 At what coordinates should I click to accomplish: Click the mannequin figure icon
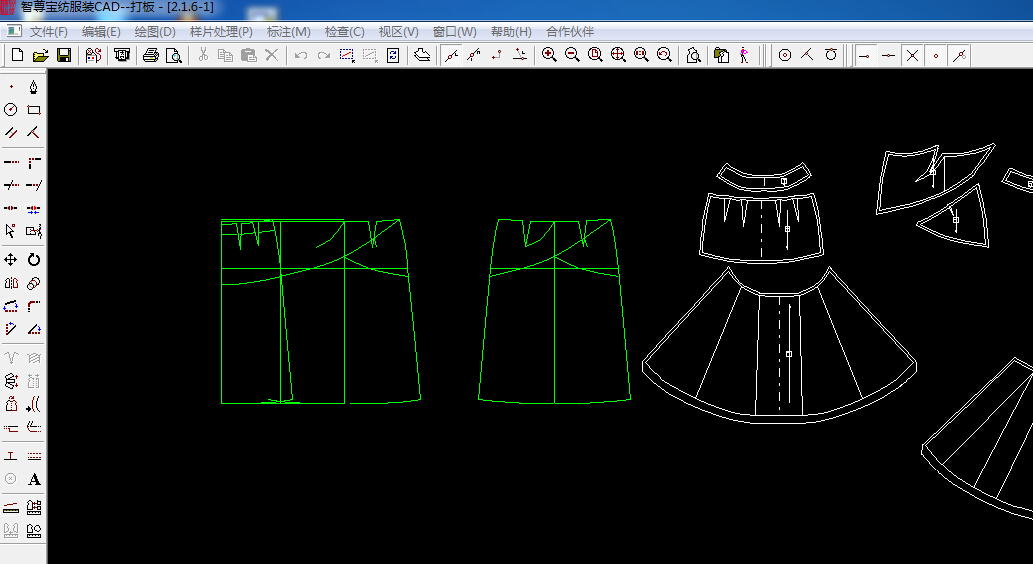[x=744, y=55]
